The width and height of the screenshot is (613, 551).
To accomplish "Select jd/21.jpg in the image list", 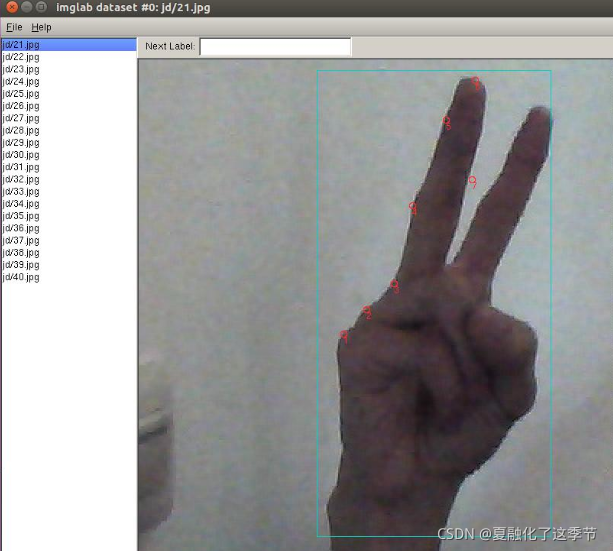I will pyautogui.click(x=69, y=45).
